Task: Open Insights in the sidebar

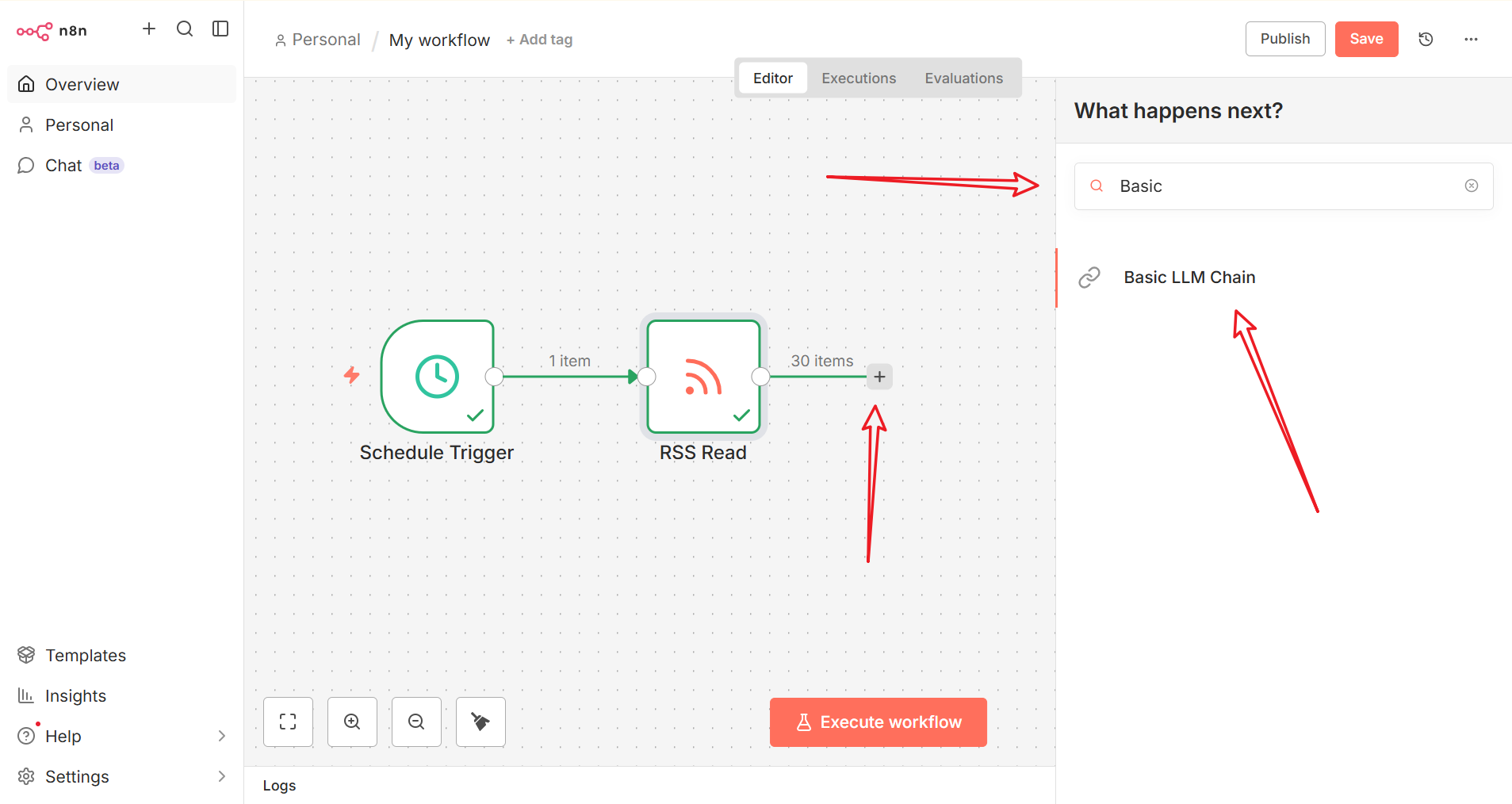Action: point(121,695)
